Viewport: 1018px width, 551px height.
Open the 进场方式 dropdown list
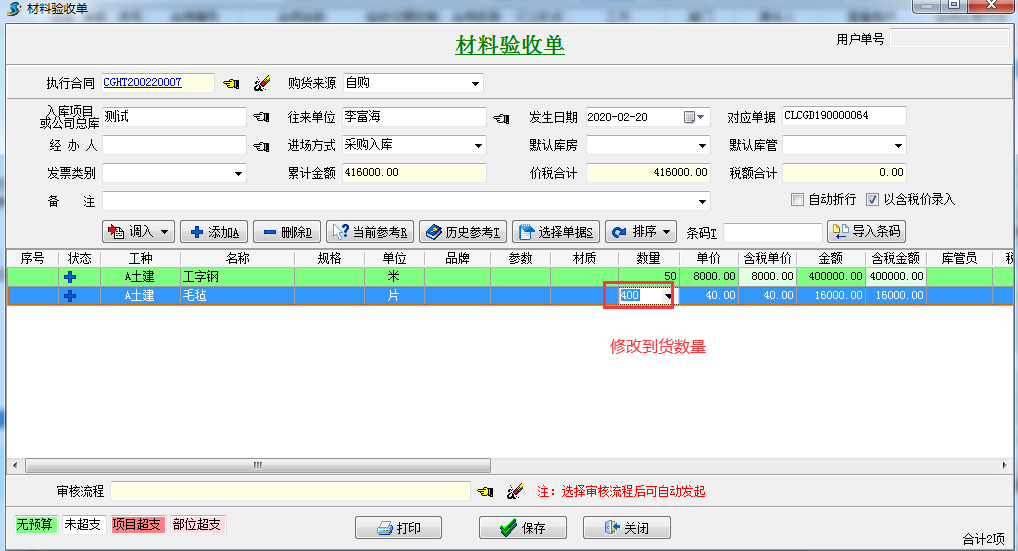pos(476,145)
